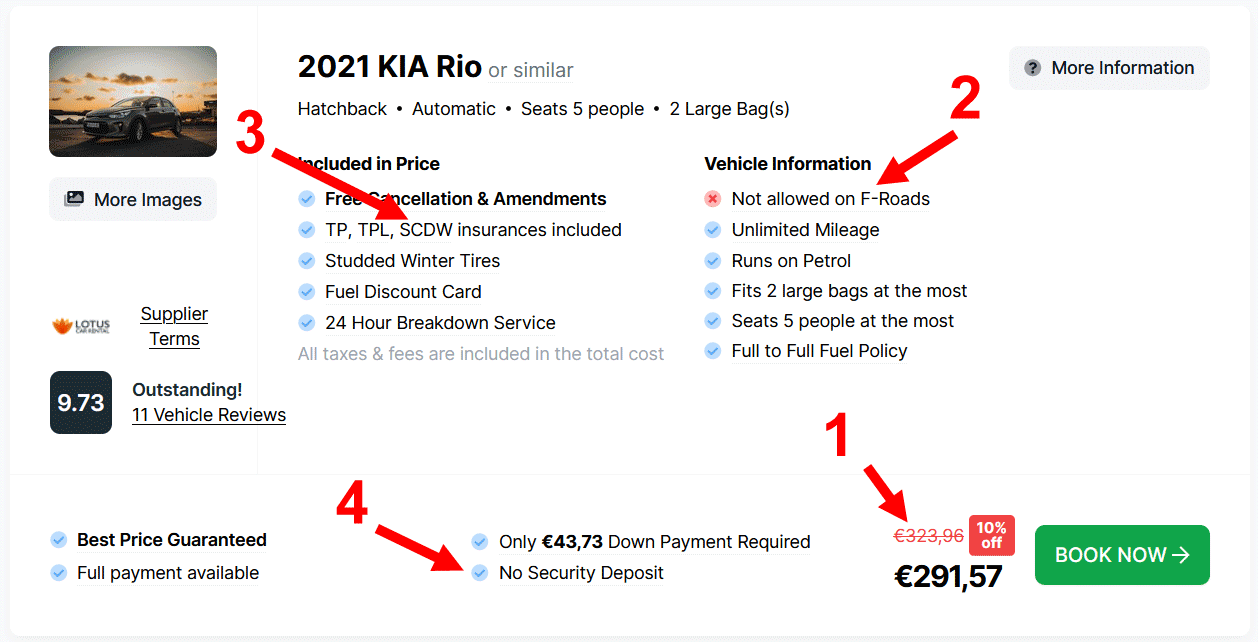1258x642 pixels.
Task: Click the Full to Full Fuel Policy text
Action: tap(819, 351)
